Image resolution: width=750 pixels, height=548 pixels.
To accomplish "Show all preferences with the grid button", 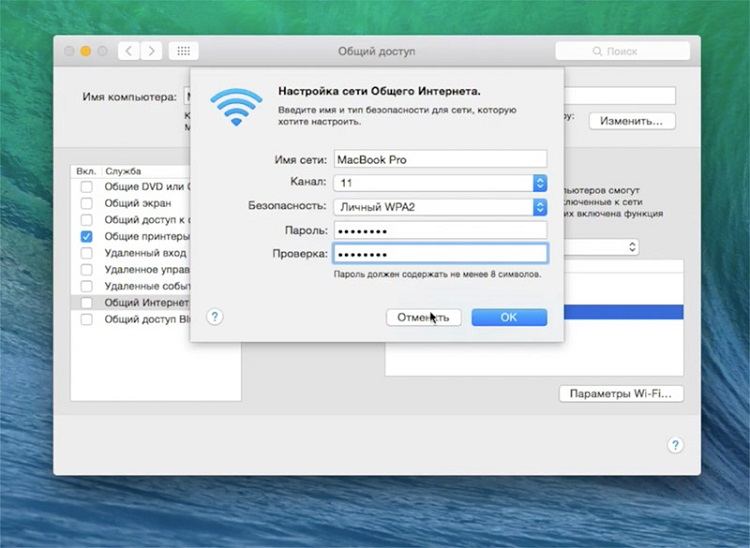I will tap(184, 51).
